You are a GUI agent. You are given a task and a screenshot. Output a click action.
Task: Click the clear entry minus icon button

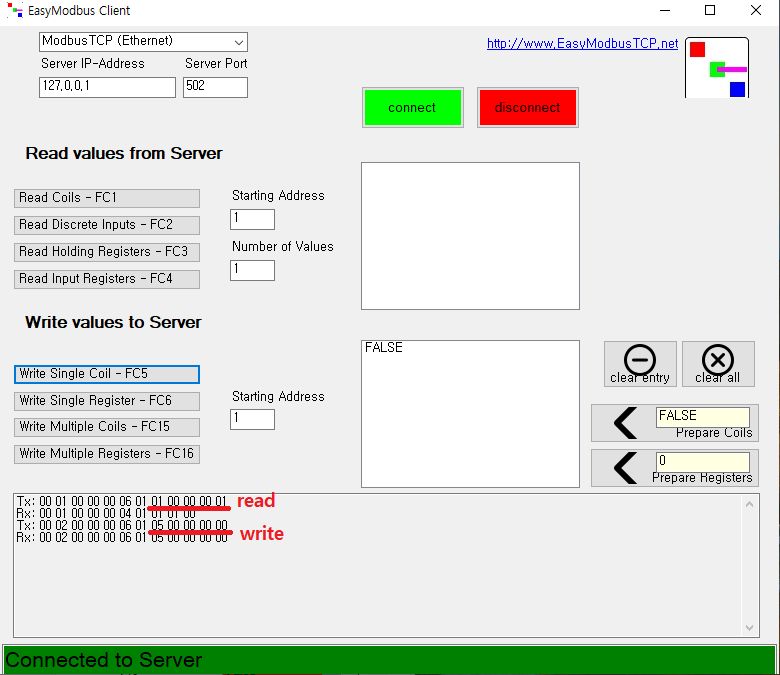(640, 364)
